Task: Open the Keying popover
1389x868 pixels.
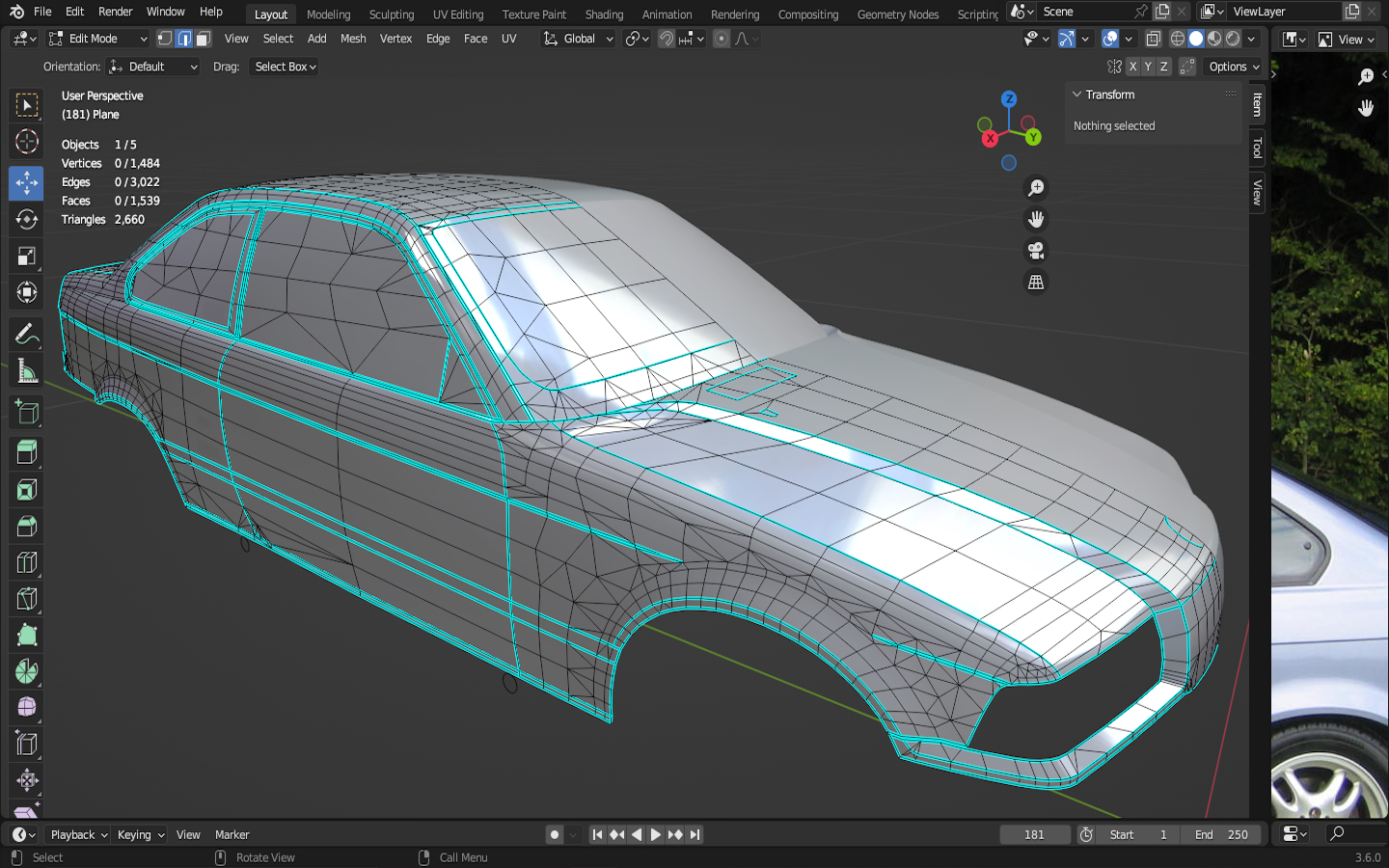Action: (x=140, y=834)
